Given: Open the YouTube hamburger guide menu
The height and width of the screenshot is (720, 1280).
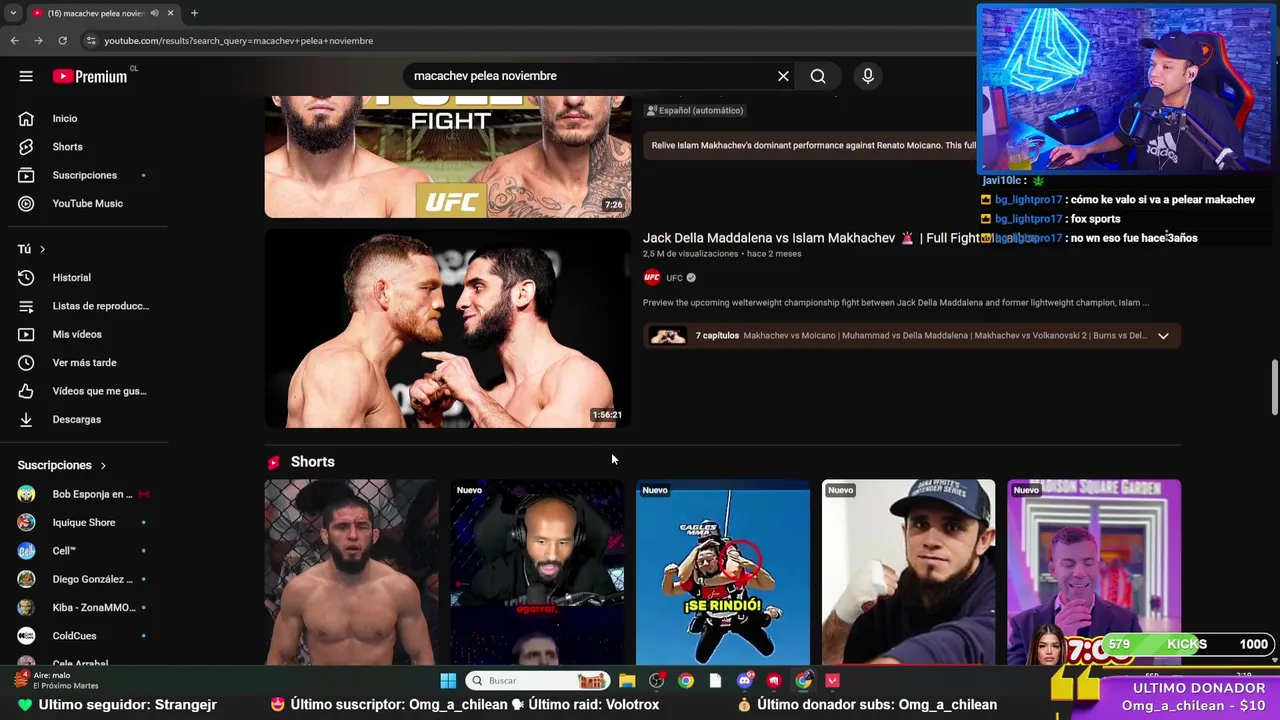Looking at the screenshot, I should pyautogui.click(x=26, y=76).
